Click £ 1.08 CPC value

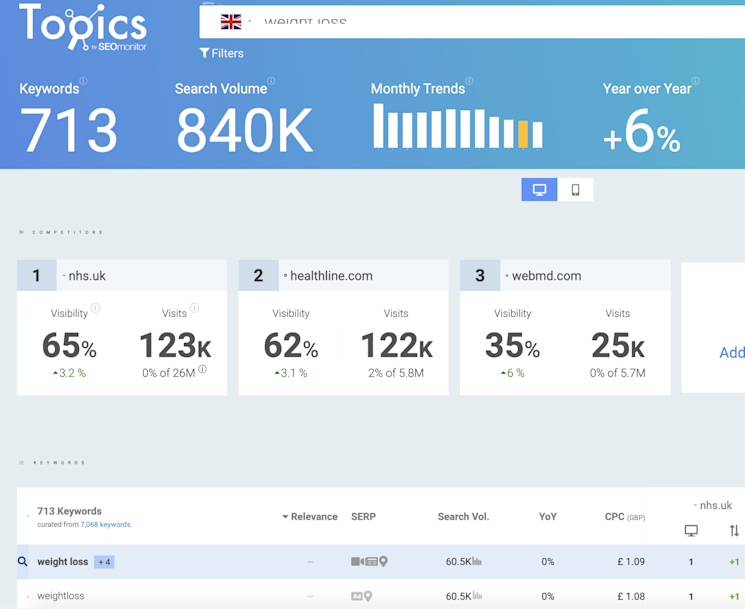coord(631,596)
